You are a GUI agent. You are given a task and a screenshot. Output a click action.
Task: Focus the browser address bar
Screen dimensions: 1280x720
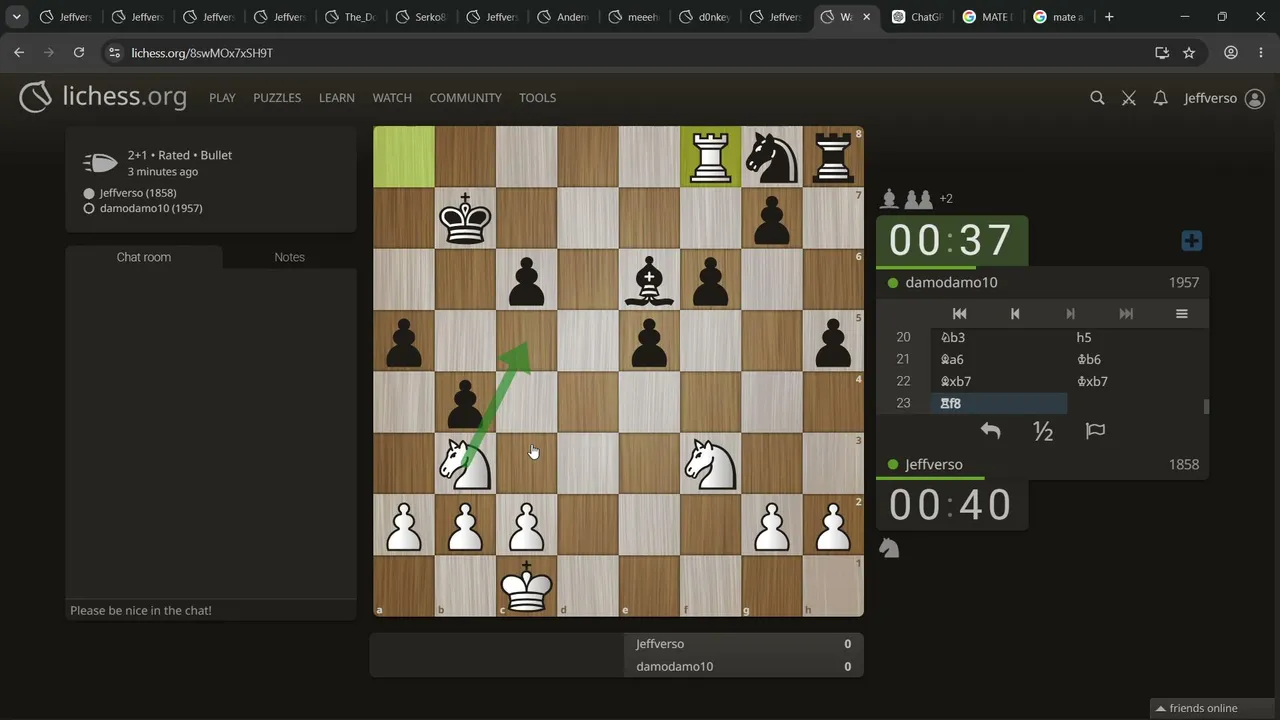pyautogui.click(x=640, y=53)
